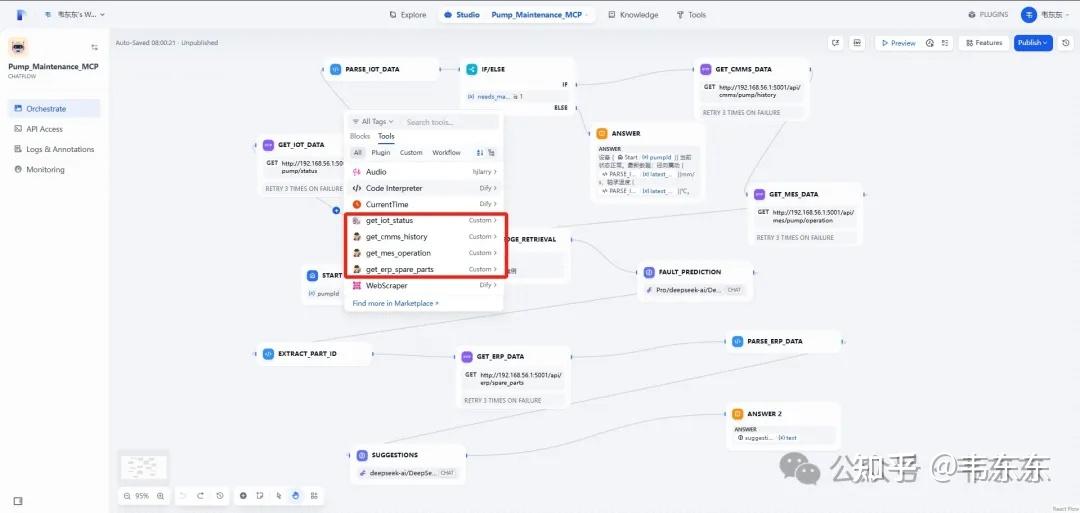Go to API Access in sidebar
Screen dimensions: 1080x513
54,129
